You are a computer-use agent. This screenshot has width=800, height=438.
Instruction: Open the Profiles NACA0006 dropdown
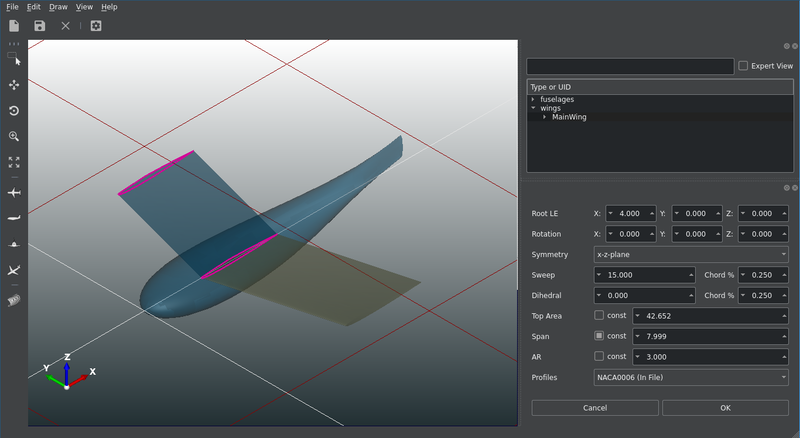pyautogui.click(x=690, y=377)
